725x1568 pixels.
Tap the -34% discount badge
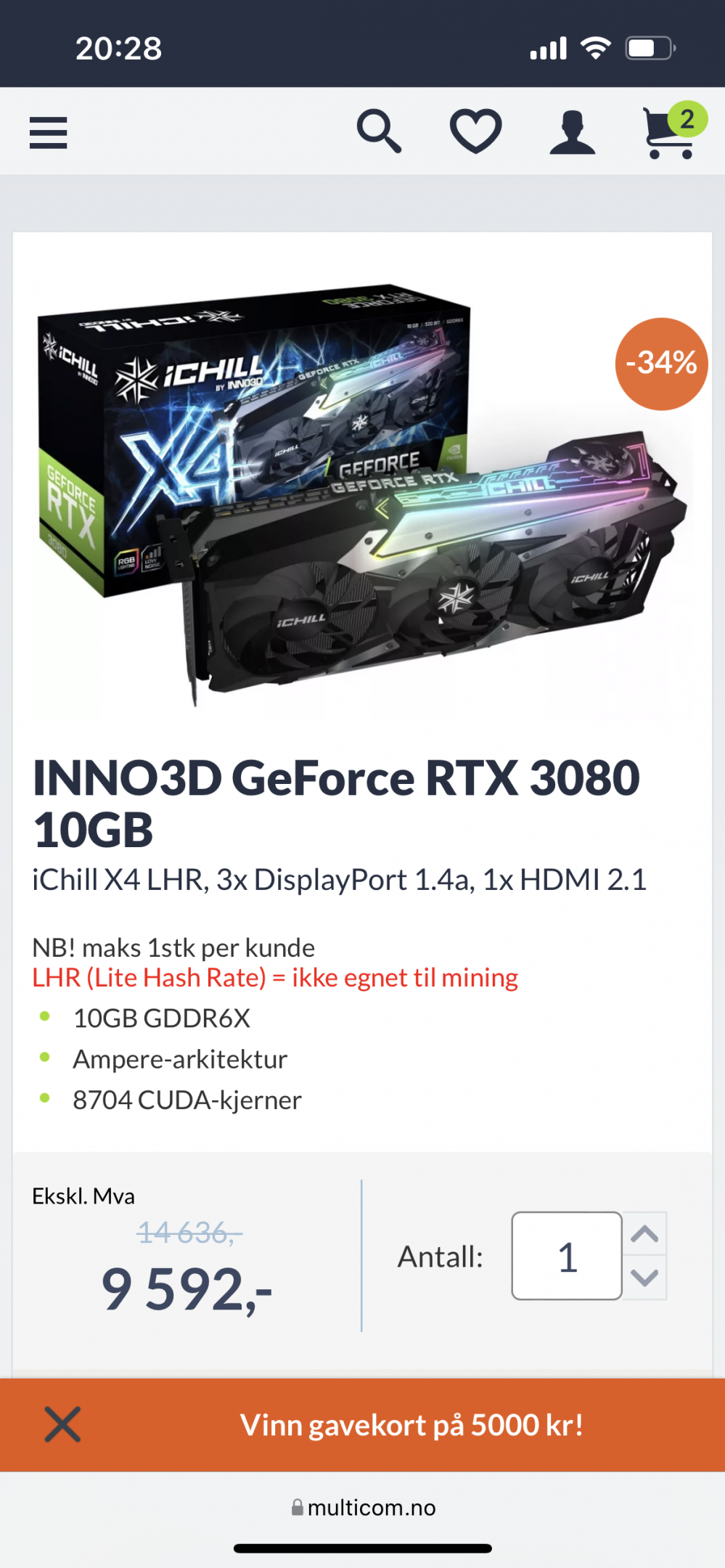click(661, 364)
